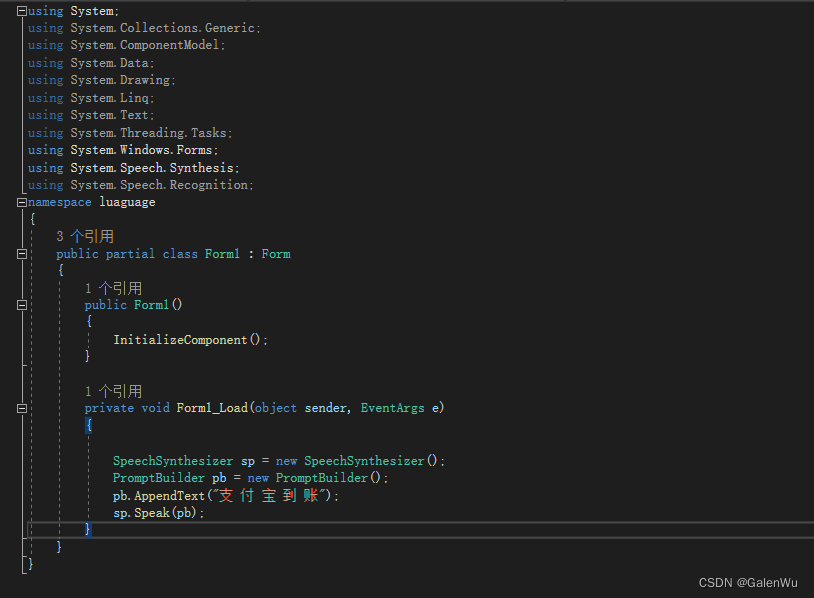Click 'System.Linq' in its using line
This screenshot has width=814, height=598.
[110, 98]
